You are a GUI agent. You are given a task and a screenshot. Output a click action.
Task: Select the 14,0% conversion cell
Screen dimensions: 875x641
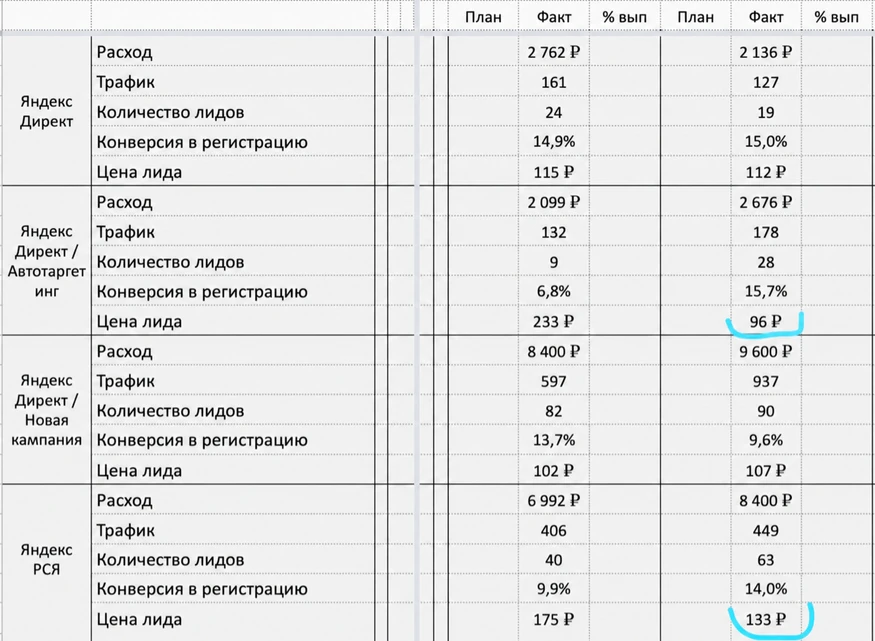pos(766,589)
